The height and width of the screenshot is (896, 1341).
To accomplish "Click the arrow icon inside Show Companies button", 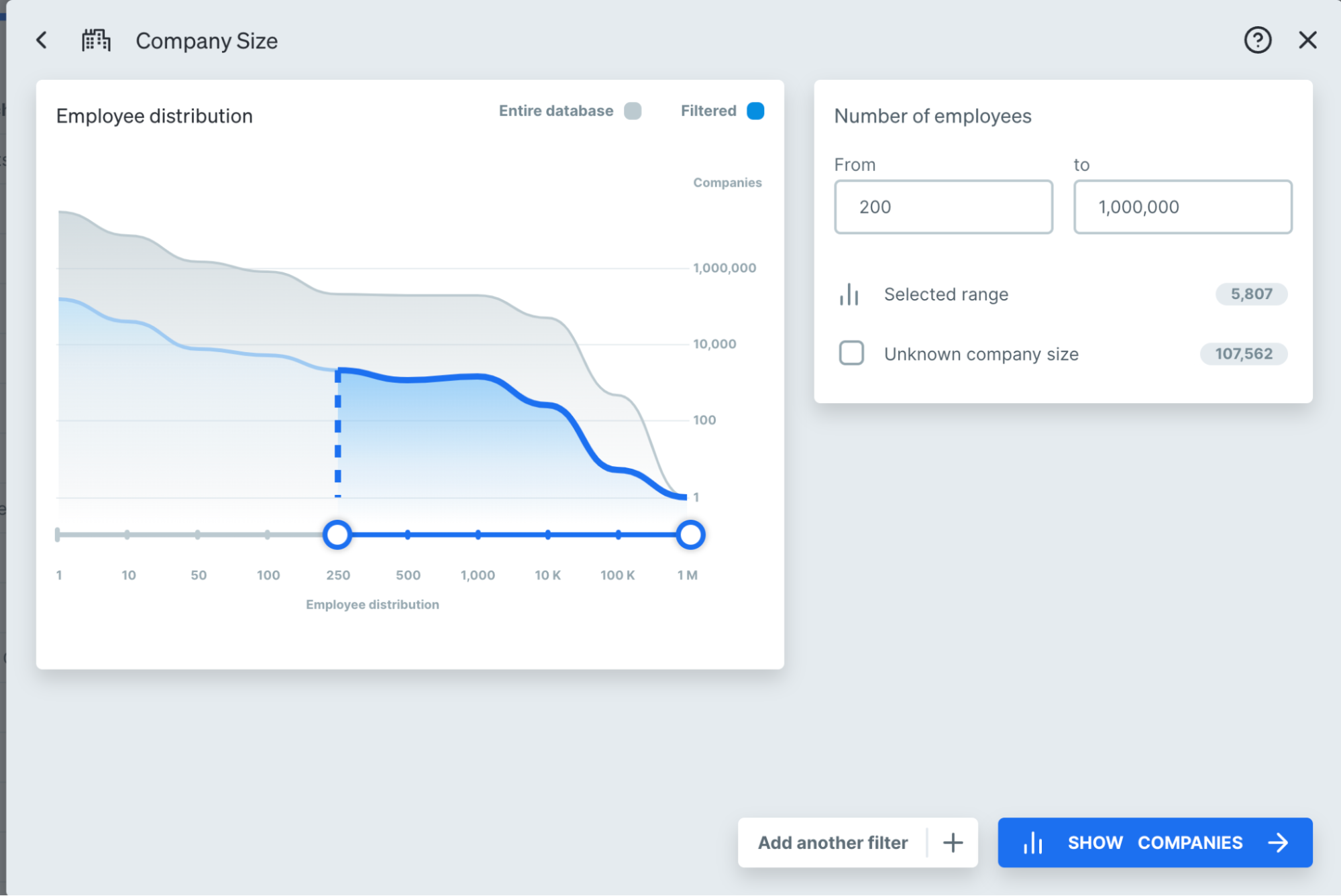I will (1280, 842).
